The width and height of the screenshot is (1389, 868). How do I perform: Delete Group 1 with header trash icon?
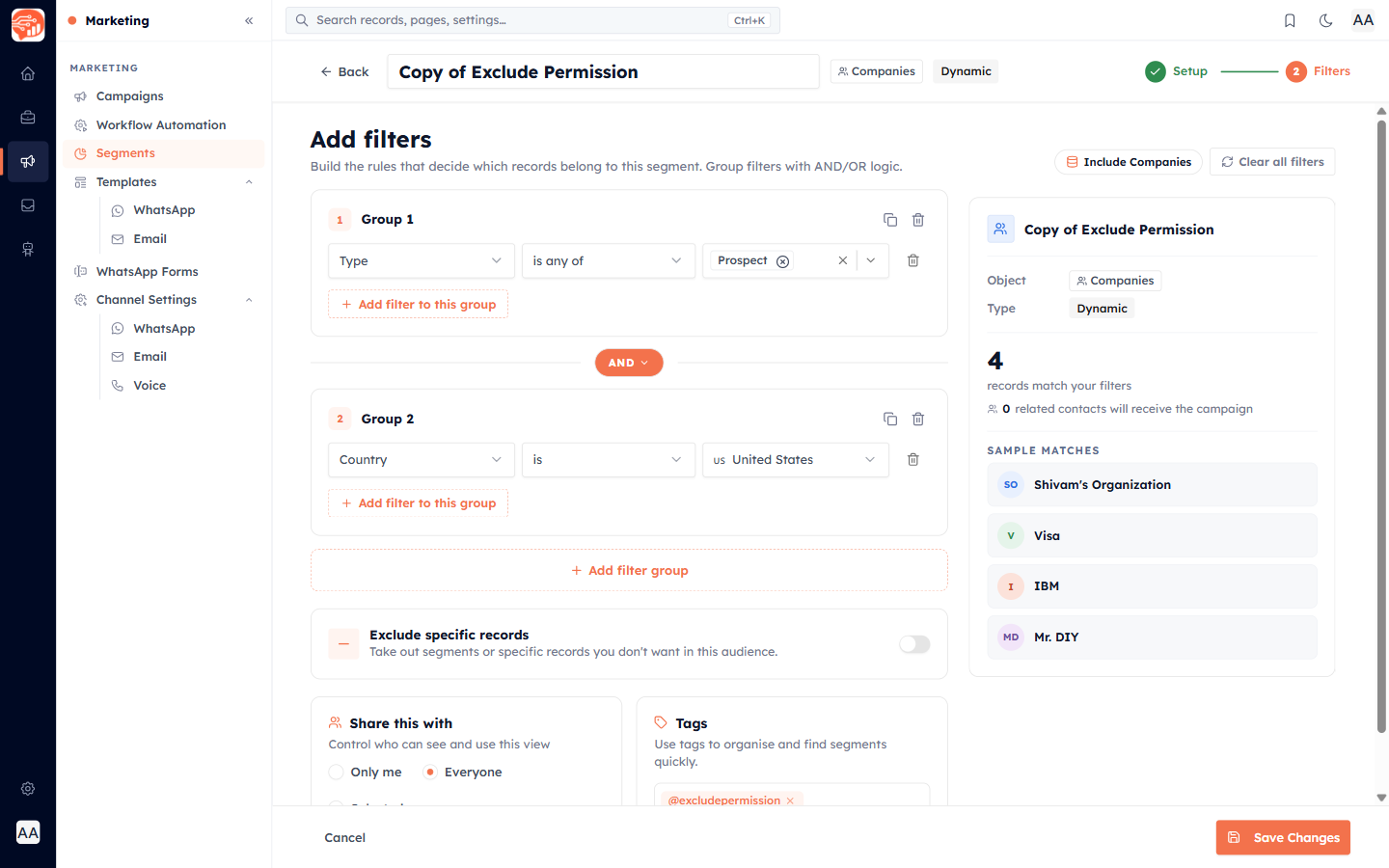918,220
